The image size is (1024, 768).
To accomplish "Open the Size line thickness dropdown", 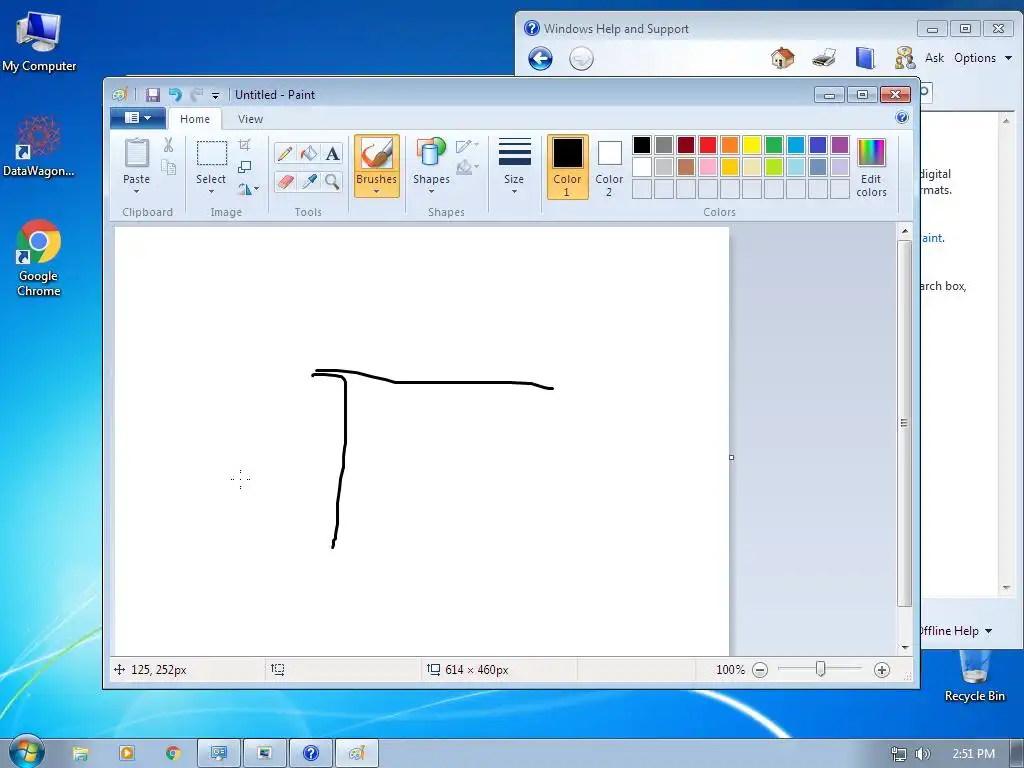I will click(514, 166).
